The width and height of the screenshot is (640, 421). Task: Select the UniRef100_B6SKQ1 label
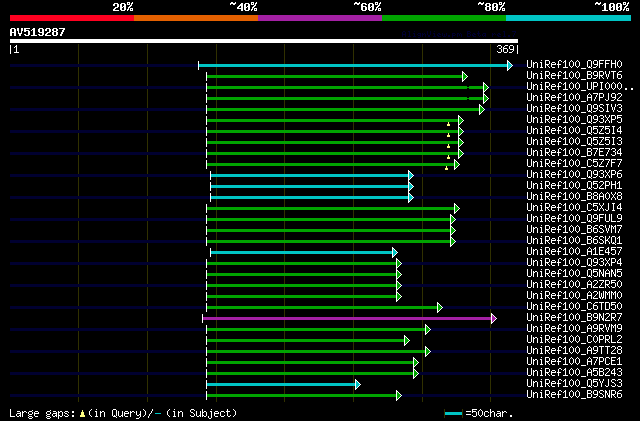coord(574,241)
